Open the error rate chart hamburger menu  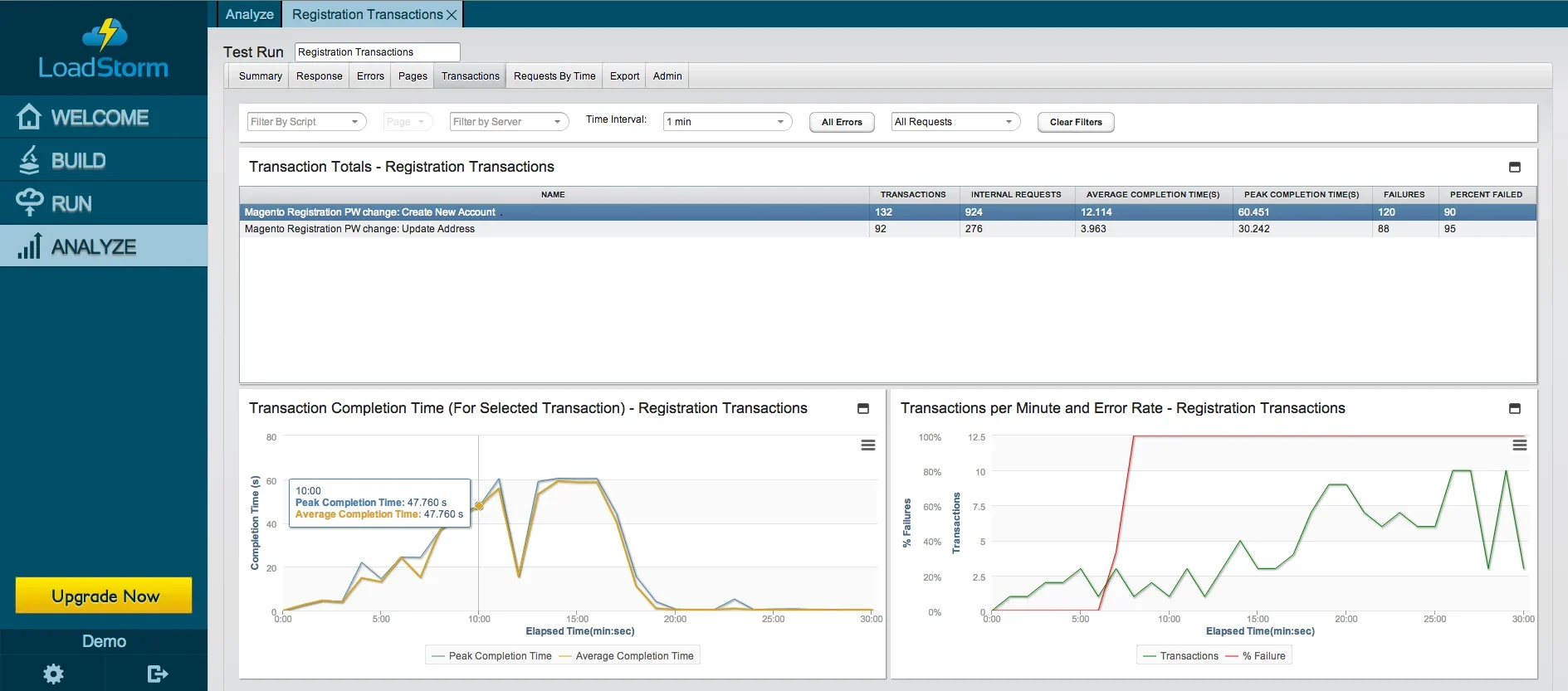click(1520, 445)
